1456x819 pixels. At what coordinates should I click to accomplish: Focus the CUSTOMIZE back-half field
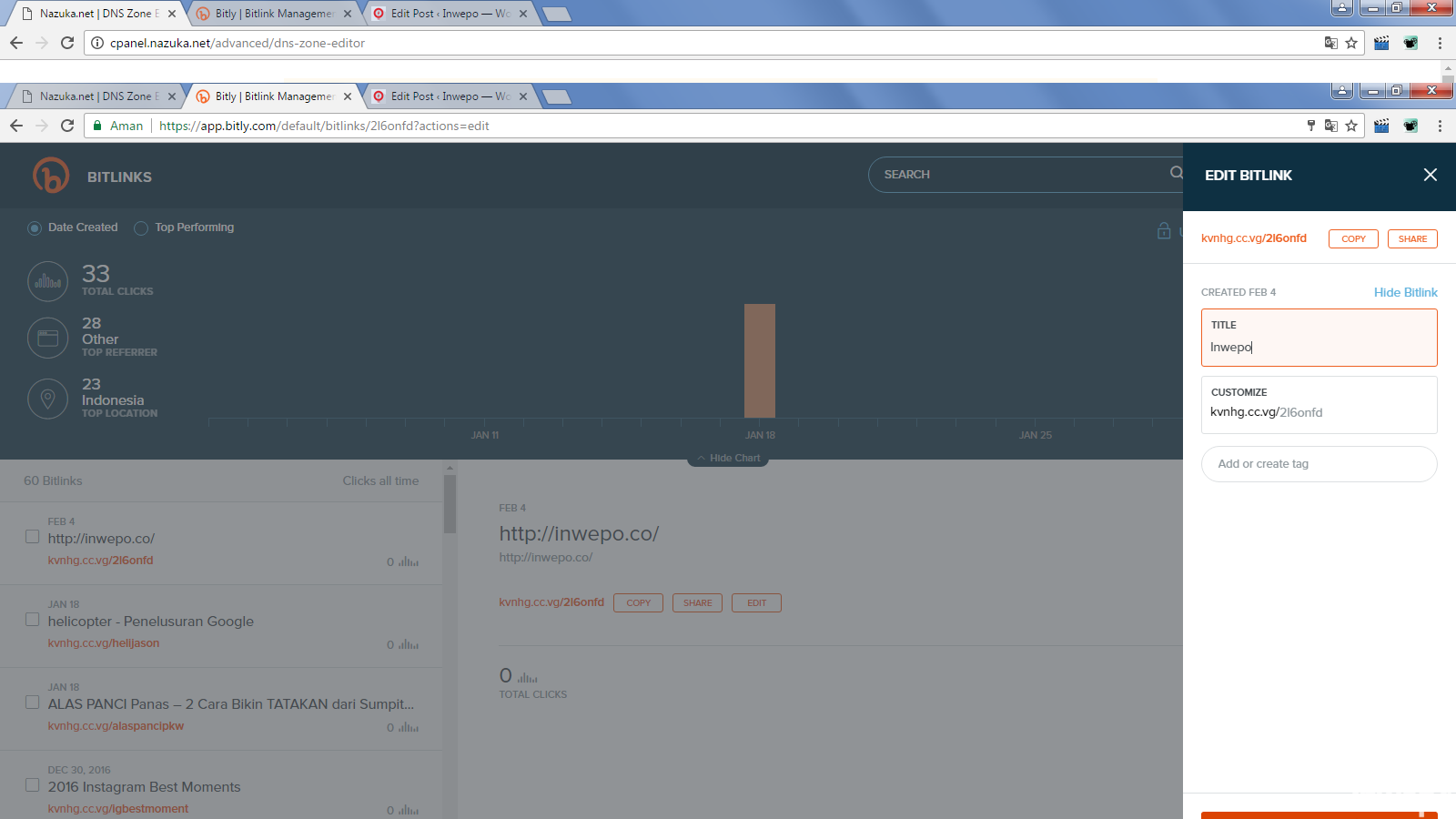click(1319, 405)
